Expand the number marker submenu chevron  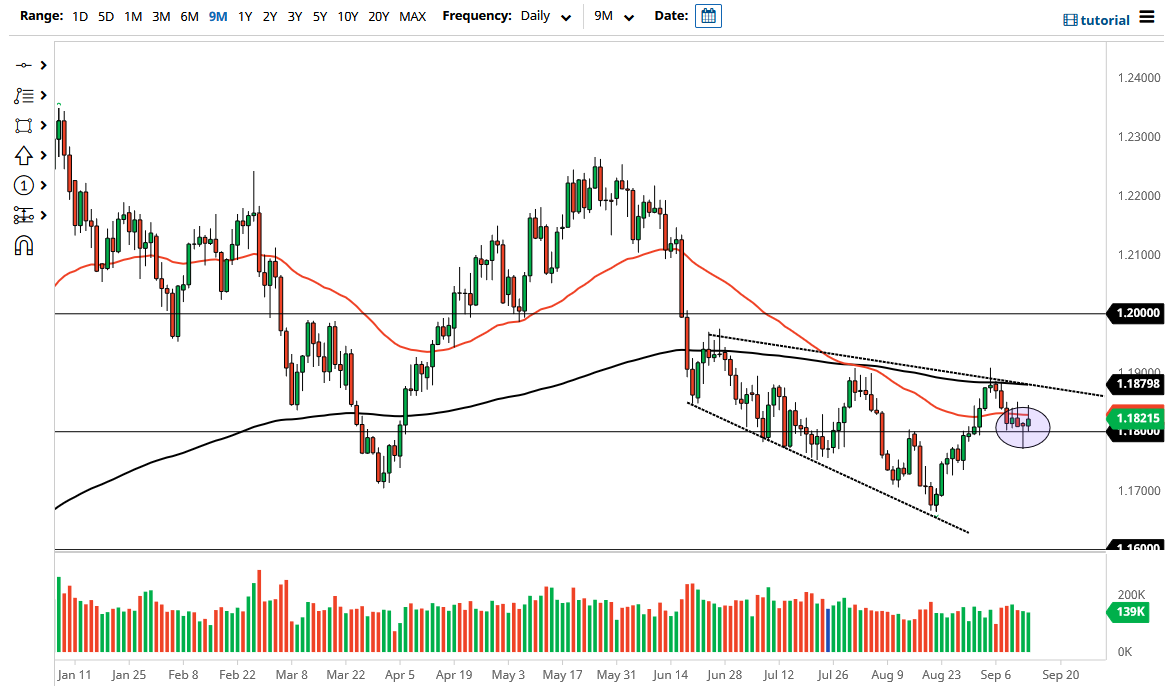click(x=43, y=185)
